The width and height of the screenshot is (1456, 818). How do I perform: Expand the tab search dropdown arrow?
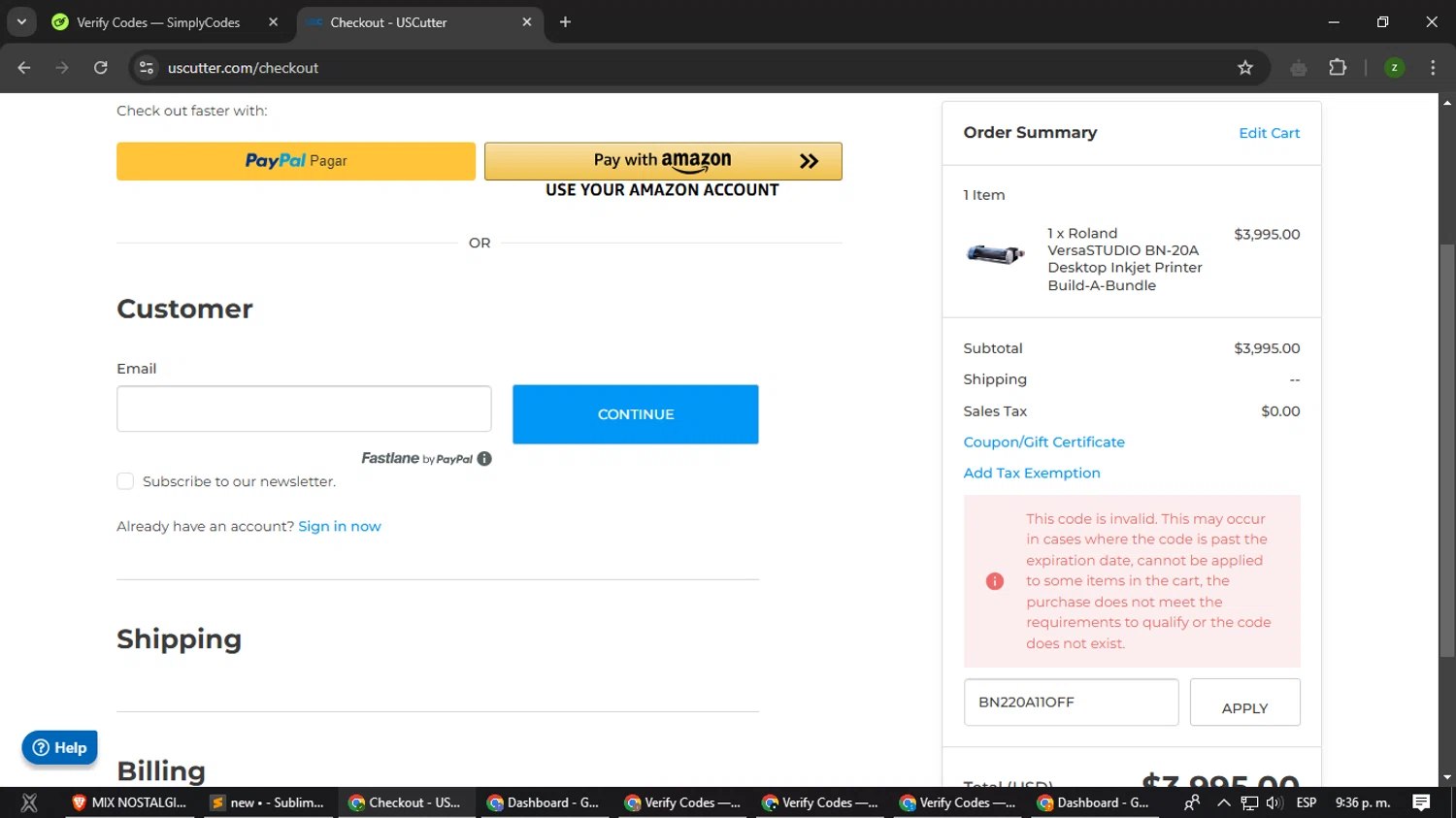[21, 22]
